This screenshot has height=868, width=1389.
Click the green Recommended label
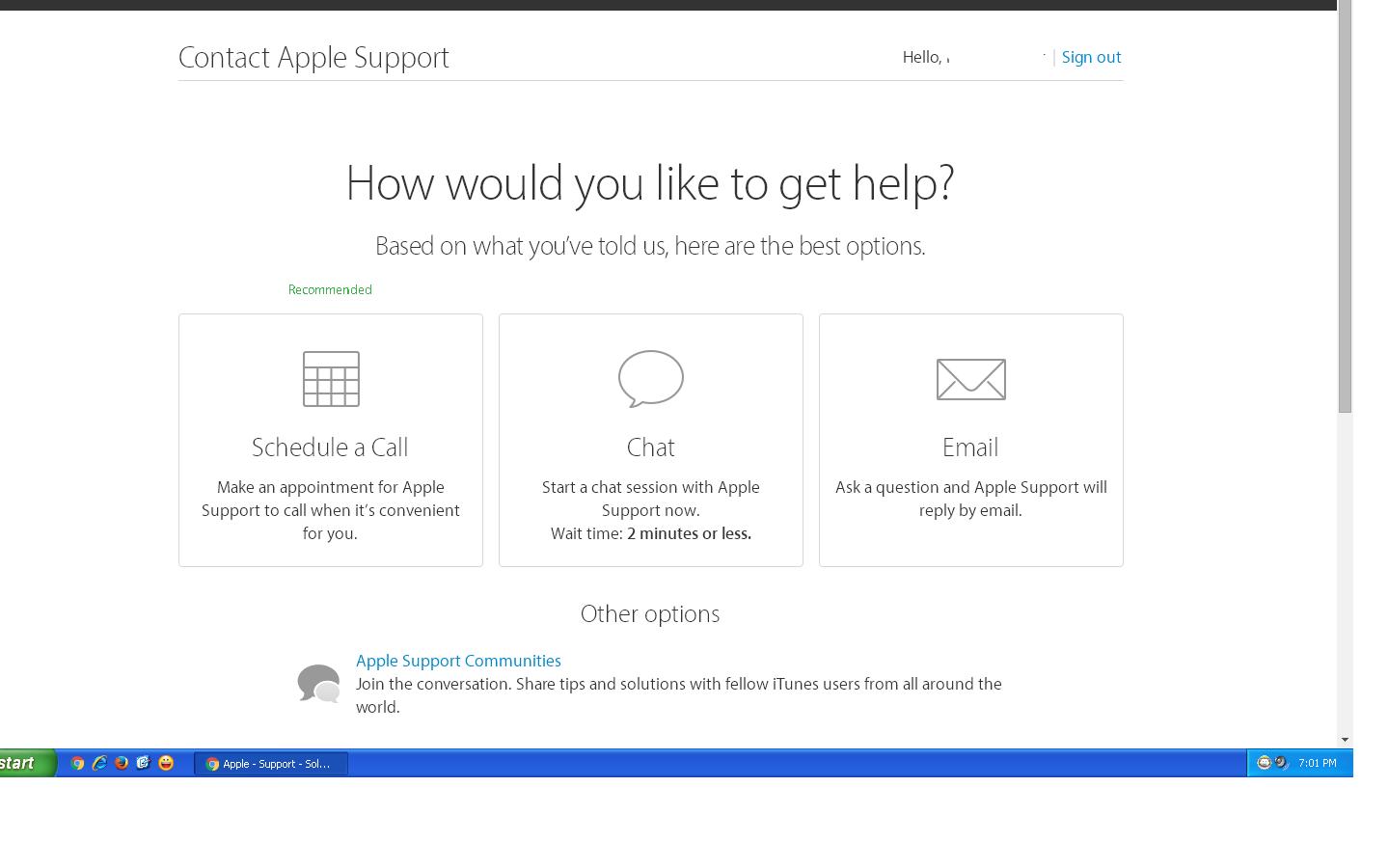point(330,289)
